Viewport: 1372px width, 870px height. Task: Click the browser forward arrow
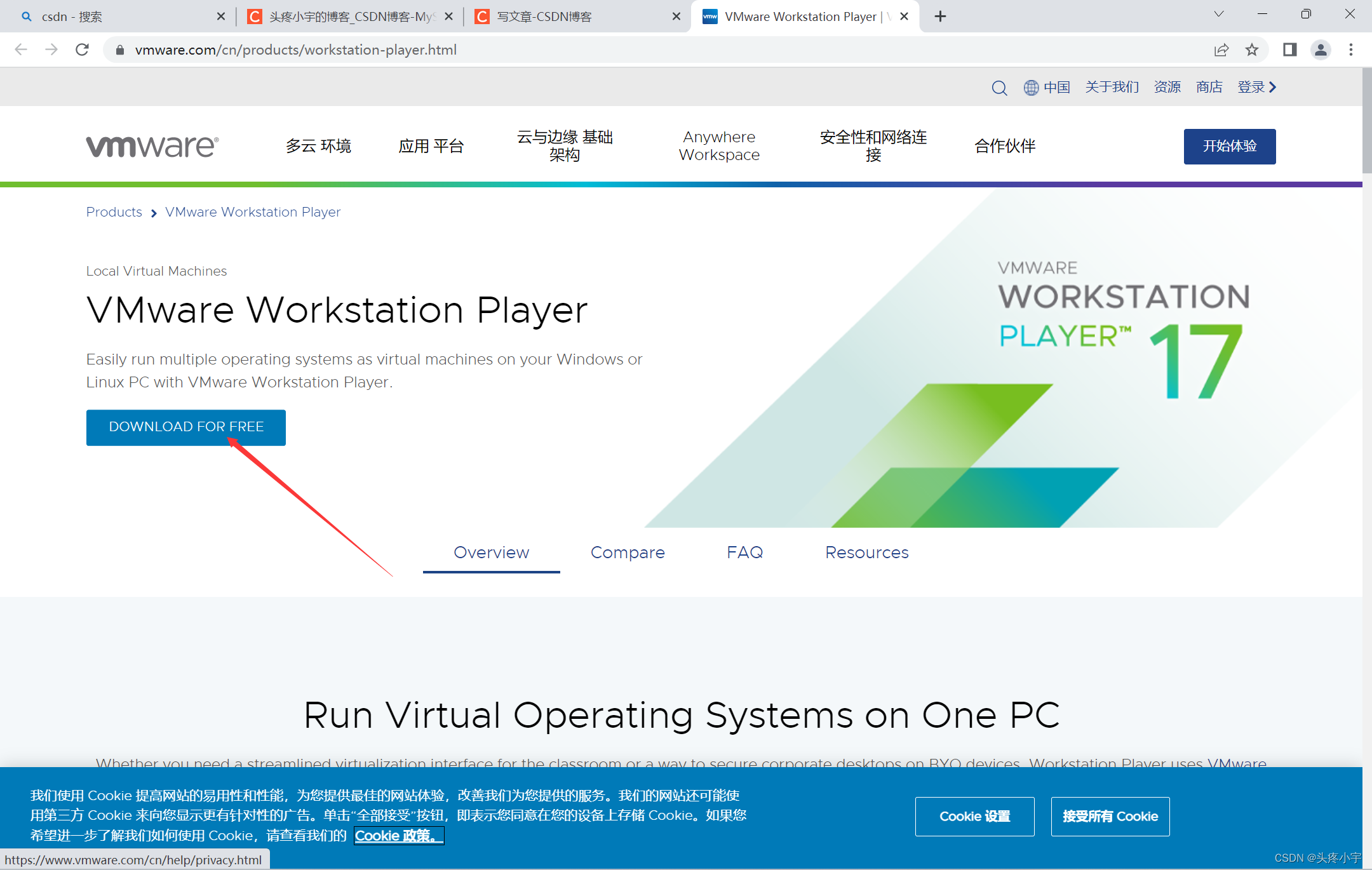coord(51,50)
